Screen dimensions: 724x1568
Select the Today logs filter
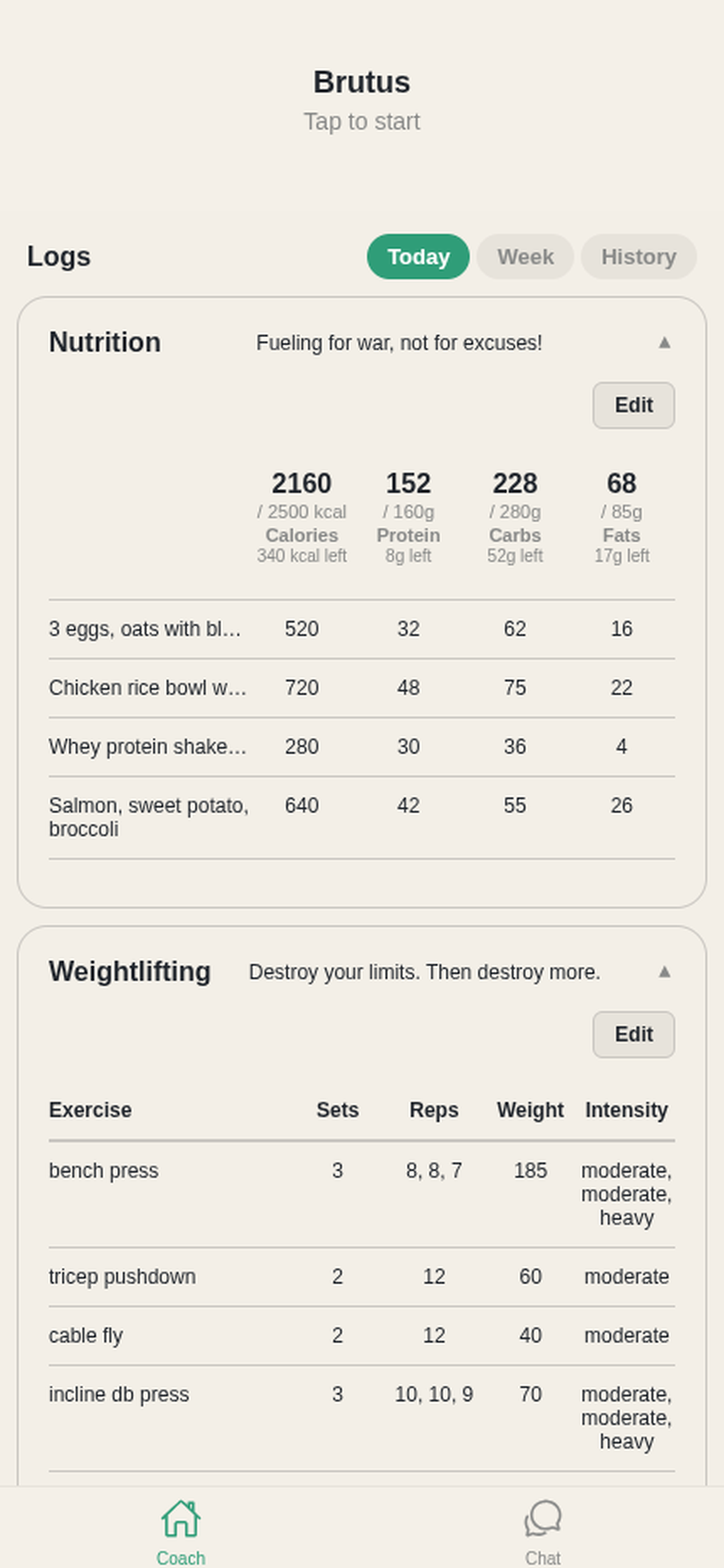click(x=418, y=257)
